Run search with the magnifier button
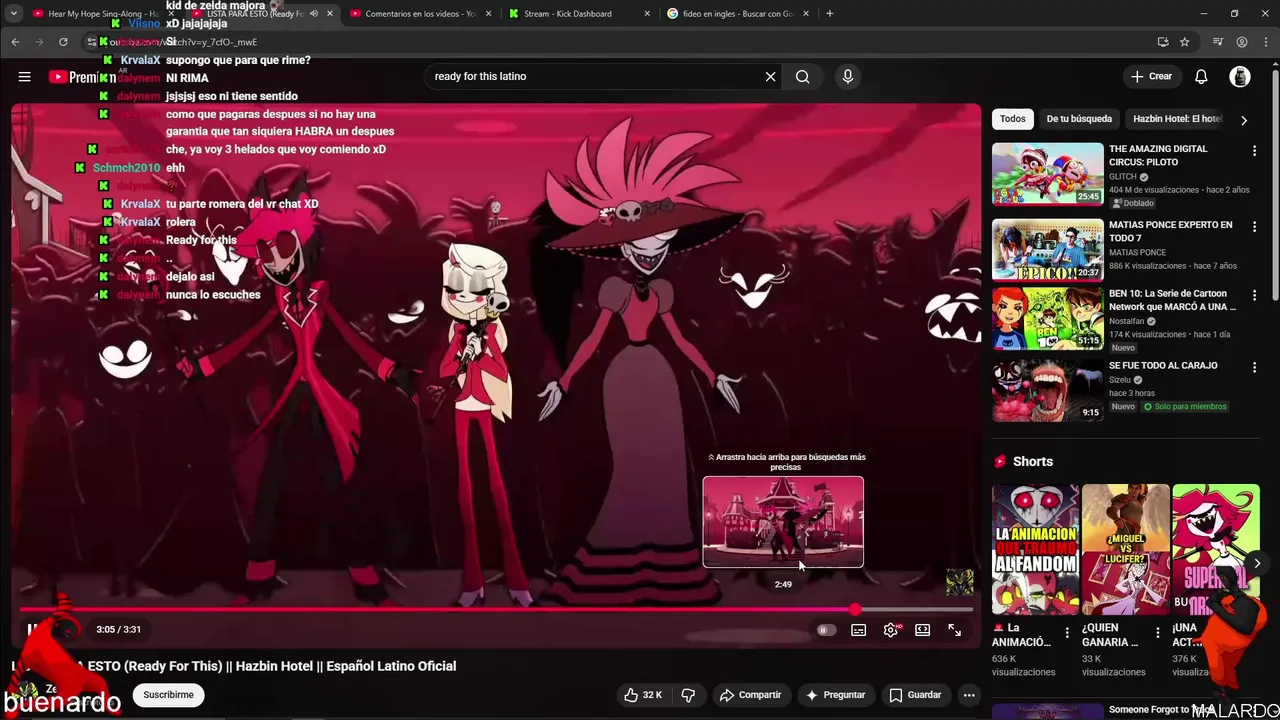 tap(802, 77)
